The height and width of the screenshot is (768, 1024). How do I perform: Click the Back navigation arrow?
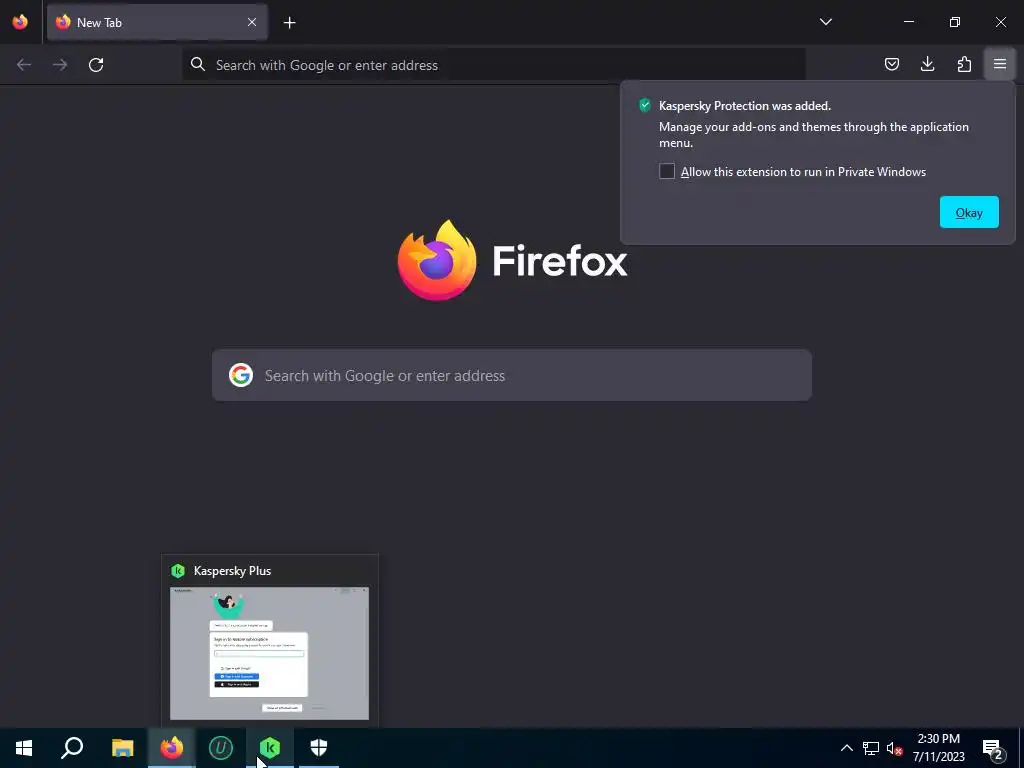click(x=24, y=65)
